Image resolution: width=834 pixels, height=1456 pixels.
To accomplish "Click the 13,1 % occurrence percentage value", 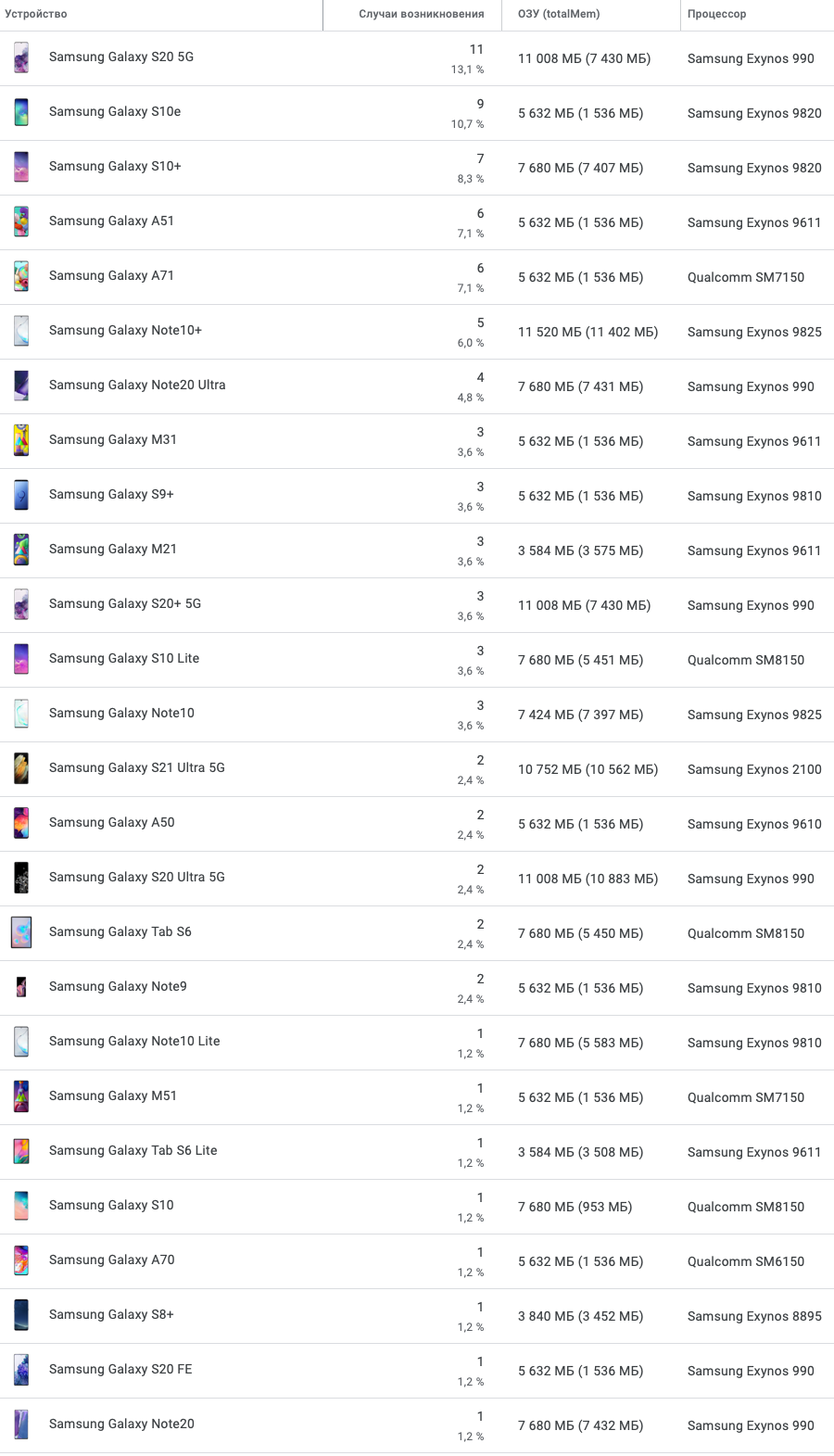I will point(472,69).
